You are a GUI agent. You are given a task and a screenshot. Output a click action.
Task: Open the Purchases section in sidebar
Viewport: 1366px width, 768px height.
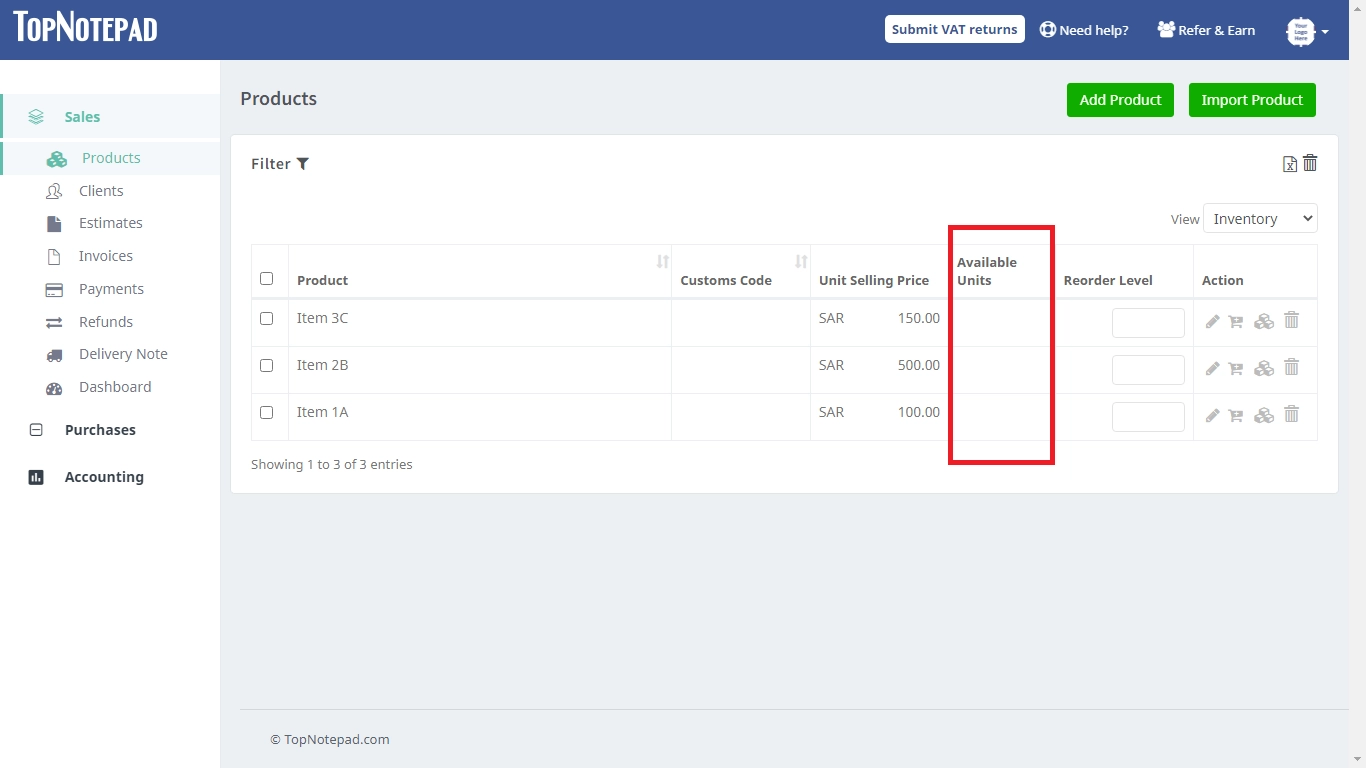point(100,430)
